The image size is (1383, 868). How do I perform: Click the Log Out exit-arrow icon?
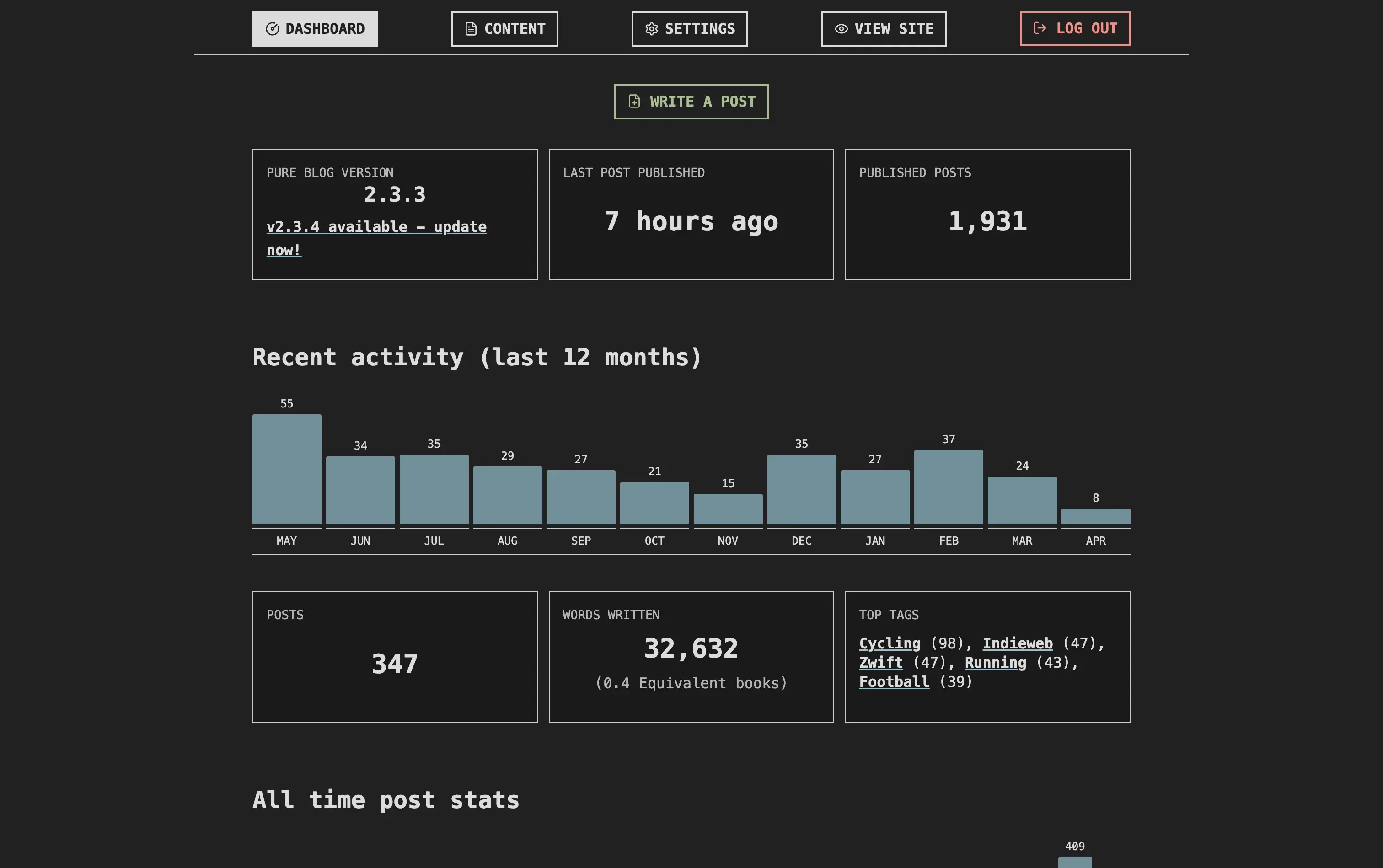1040,28
